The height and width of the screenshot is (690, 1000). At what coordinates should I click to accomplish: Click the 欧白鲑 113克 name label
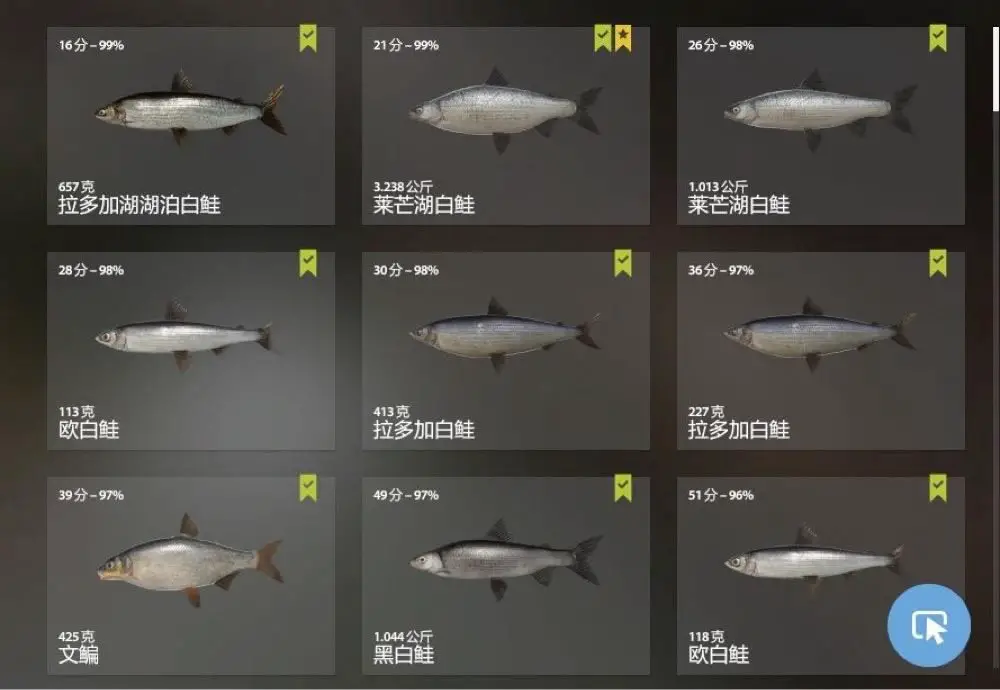pos(89,430)
